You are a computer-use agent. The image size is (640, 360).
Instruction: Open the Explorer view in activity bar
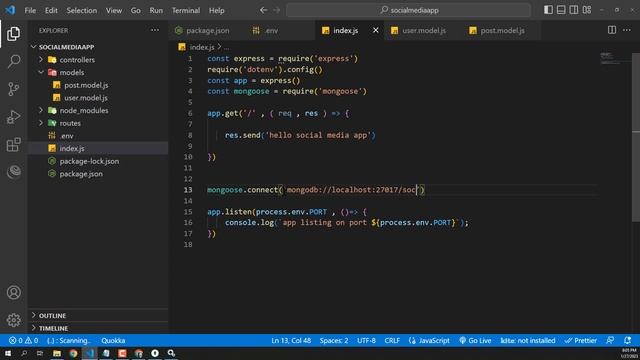(x=13, y=34)
